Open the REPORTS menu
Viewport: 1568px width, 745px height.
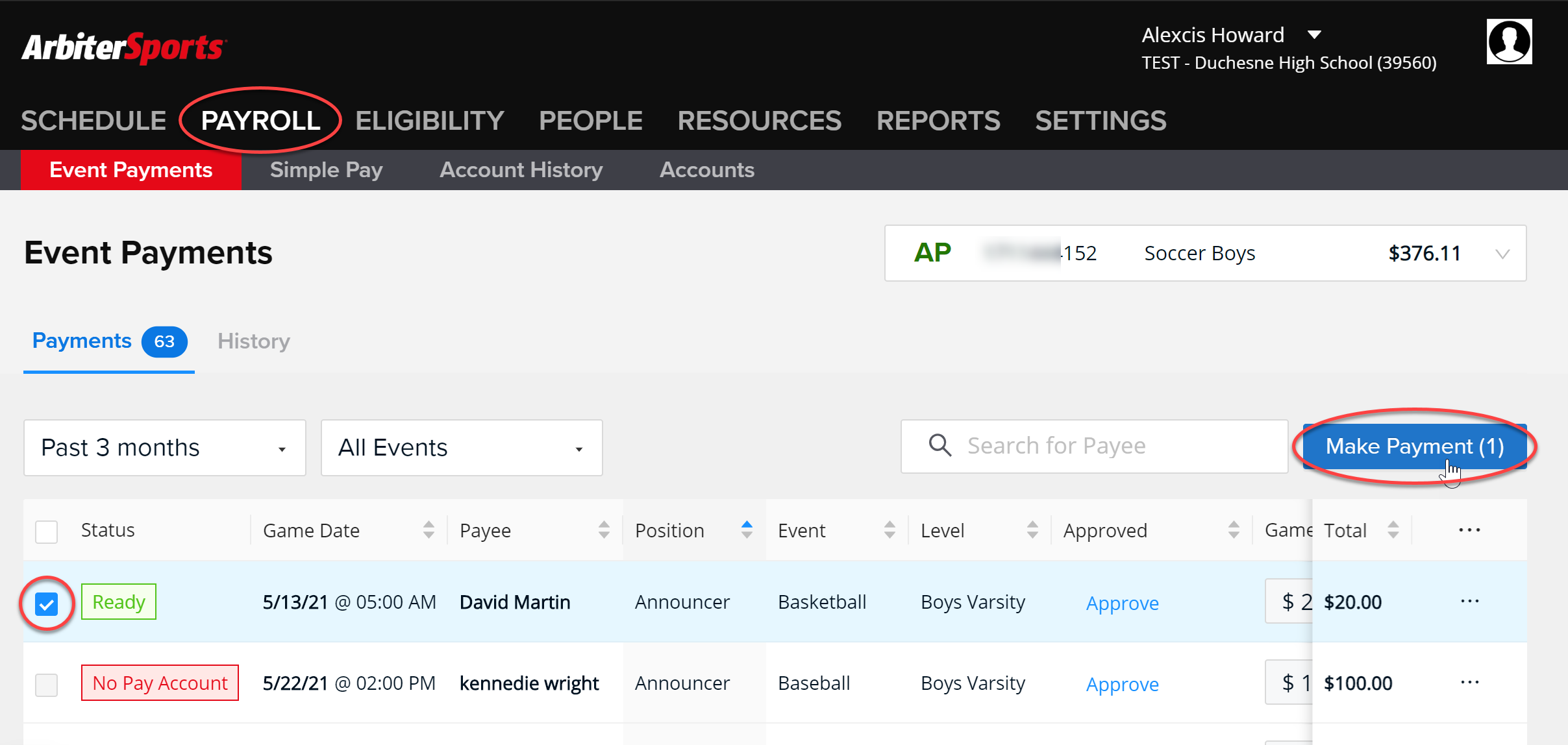[938, 121]
